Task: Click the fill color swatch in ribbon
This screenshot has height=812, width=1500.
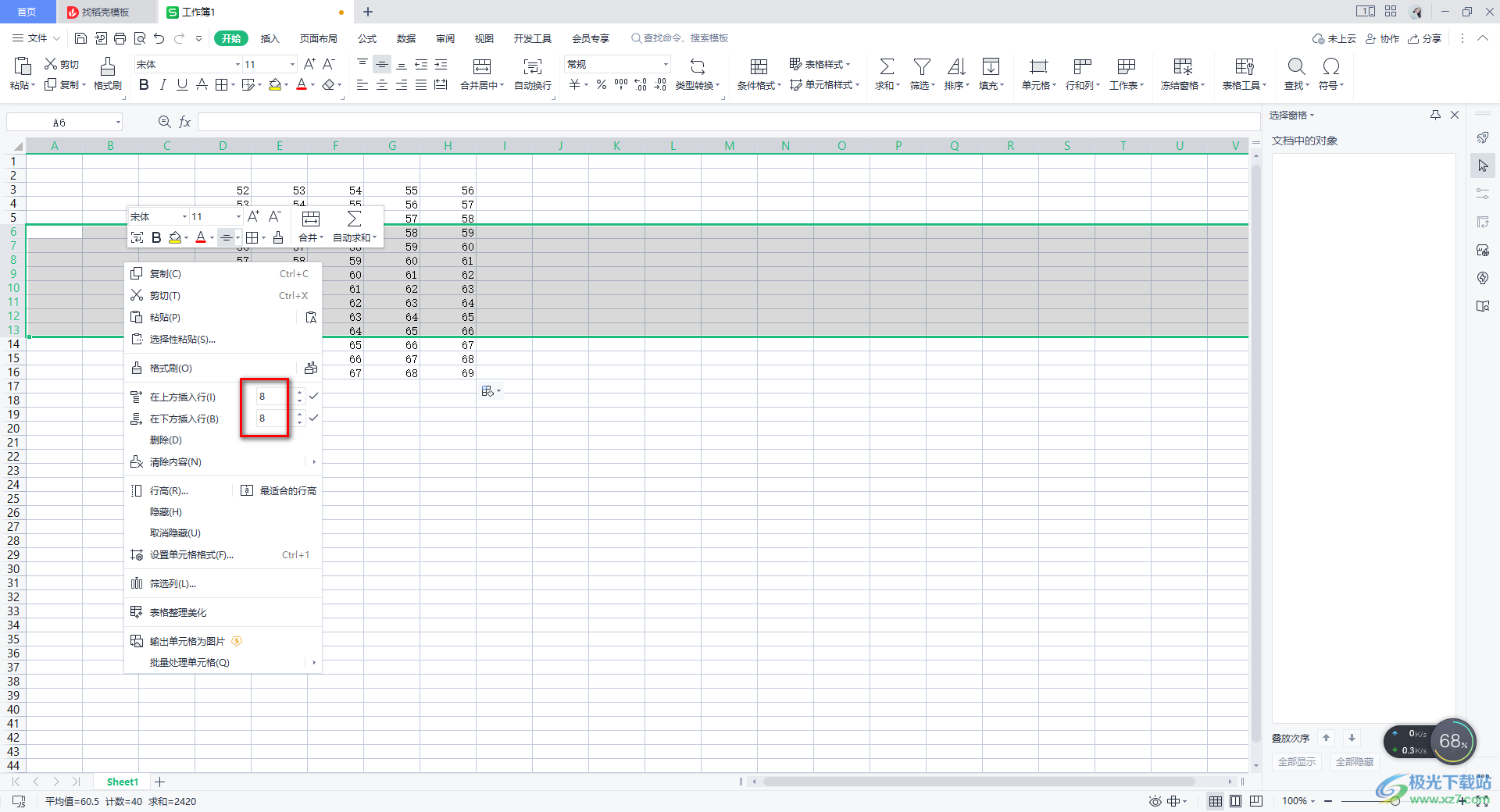Action: tap(275, 84)
